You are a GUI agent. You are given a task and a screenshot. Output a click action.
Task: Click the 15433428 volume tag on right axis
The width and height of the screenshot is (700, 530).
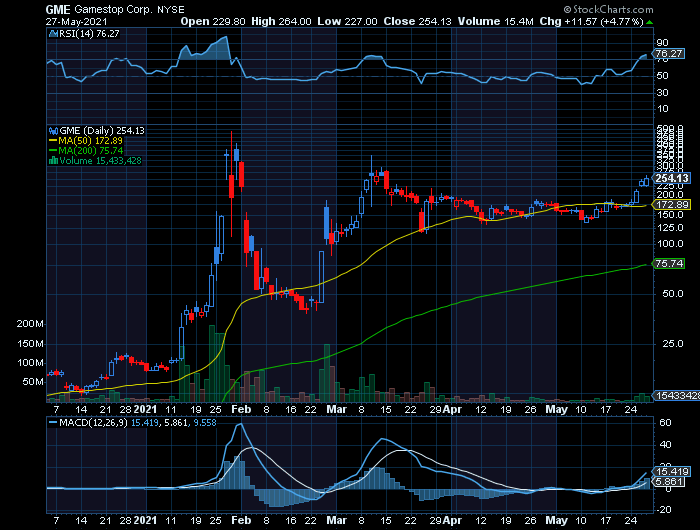(x=677, y=396)
